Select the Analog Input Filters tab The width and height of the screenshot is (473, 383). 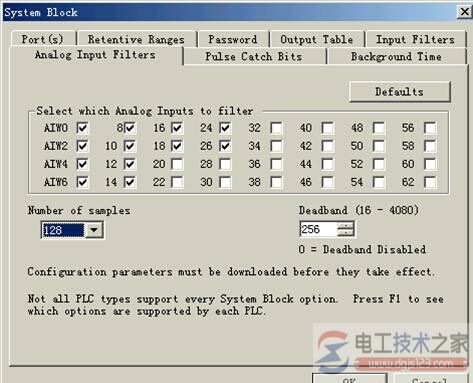click(95, 55)
